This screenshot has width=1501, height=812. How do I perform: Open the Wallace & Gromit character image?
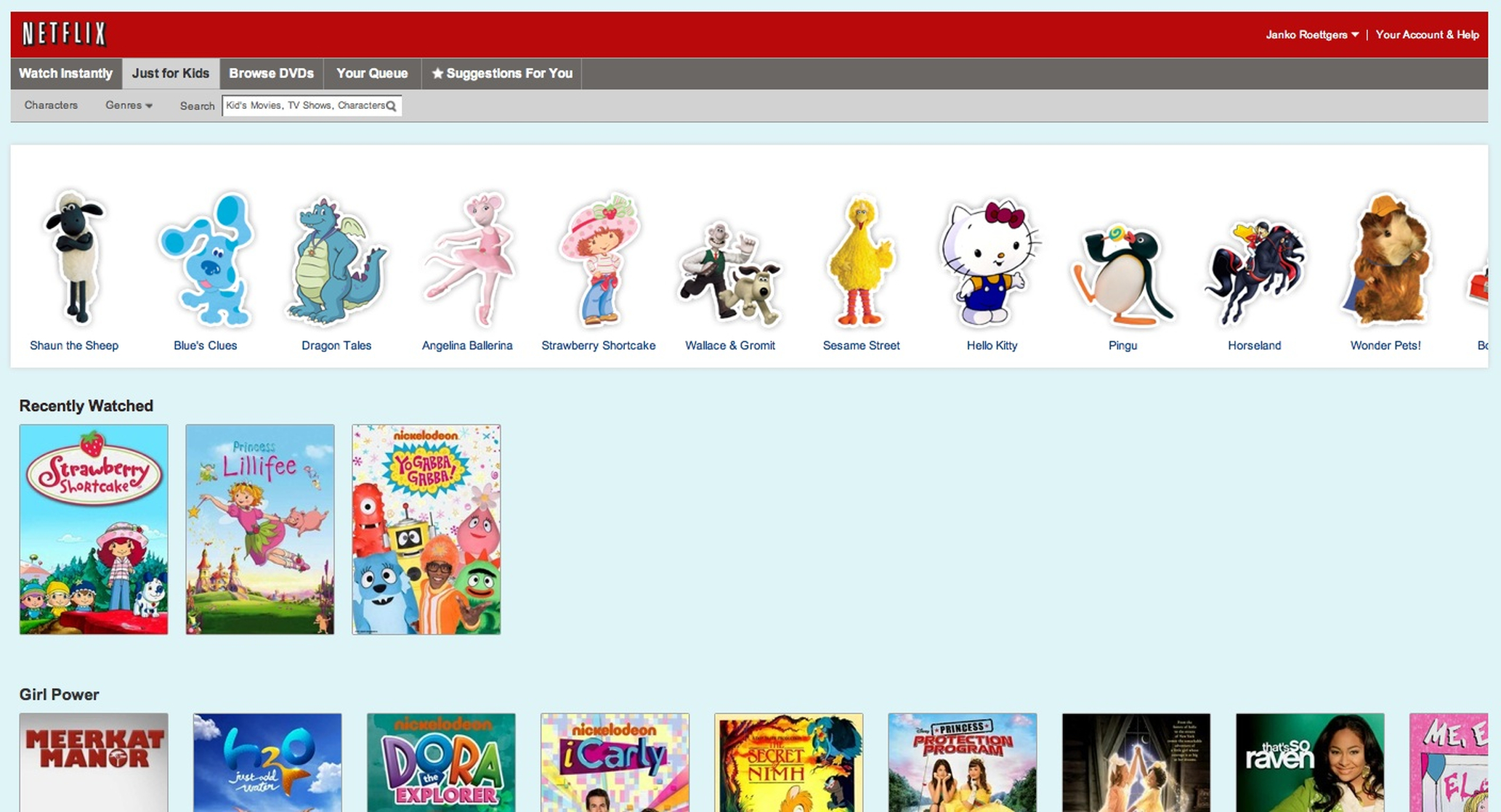[729, 273]
